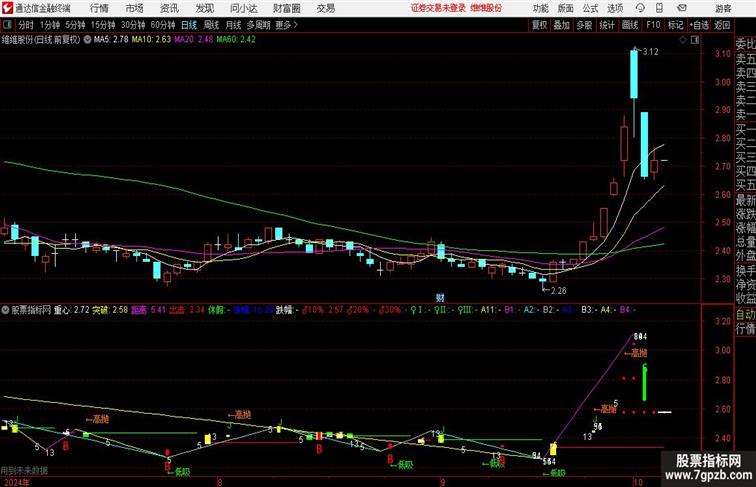This screenshot has height=487, width=756.
Task: Click the MA5: 2.78 indicator label
Action: (111, 40)
